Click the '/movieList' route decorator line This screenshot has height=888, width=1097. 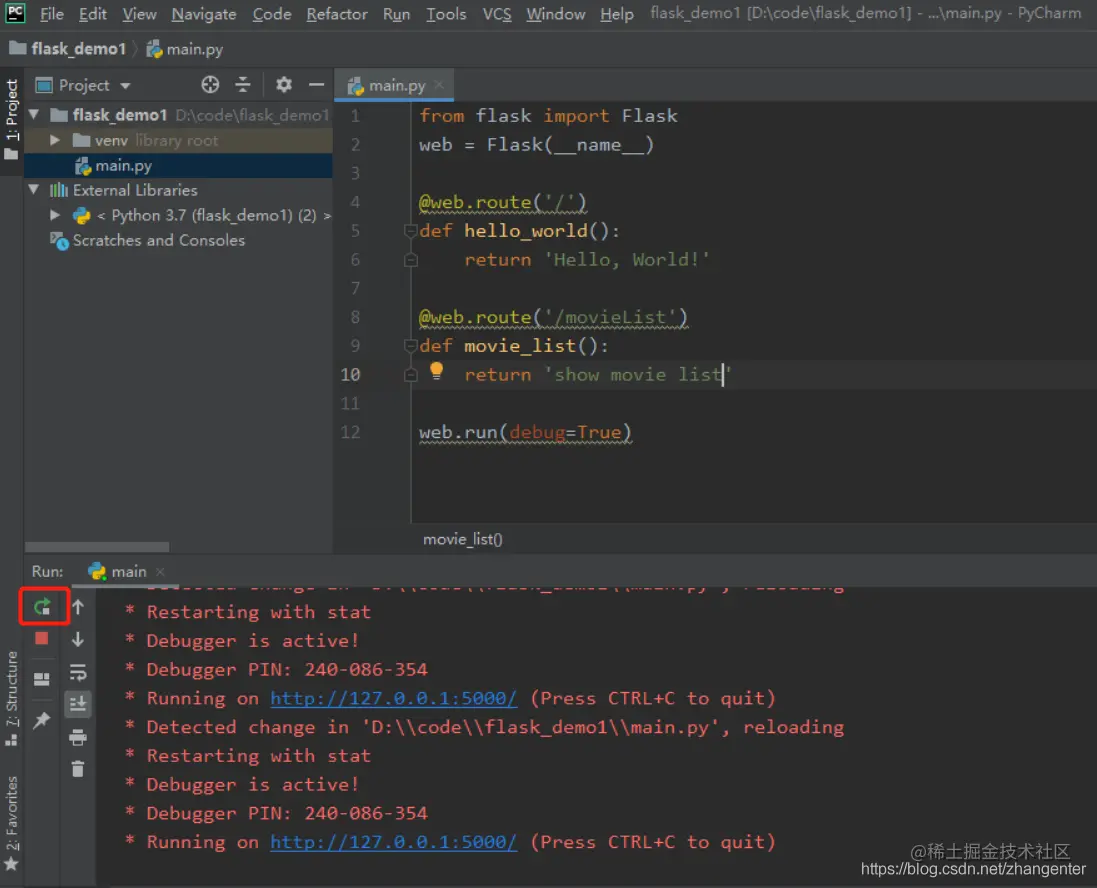pos(553,317)
